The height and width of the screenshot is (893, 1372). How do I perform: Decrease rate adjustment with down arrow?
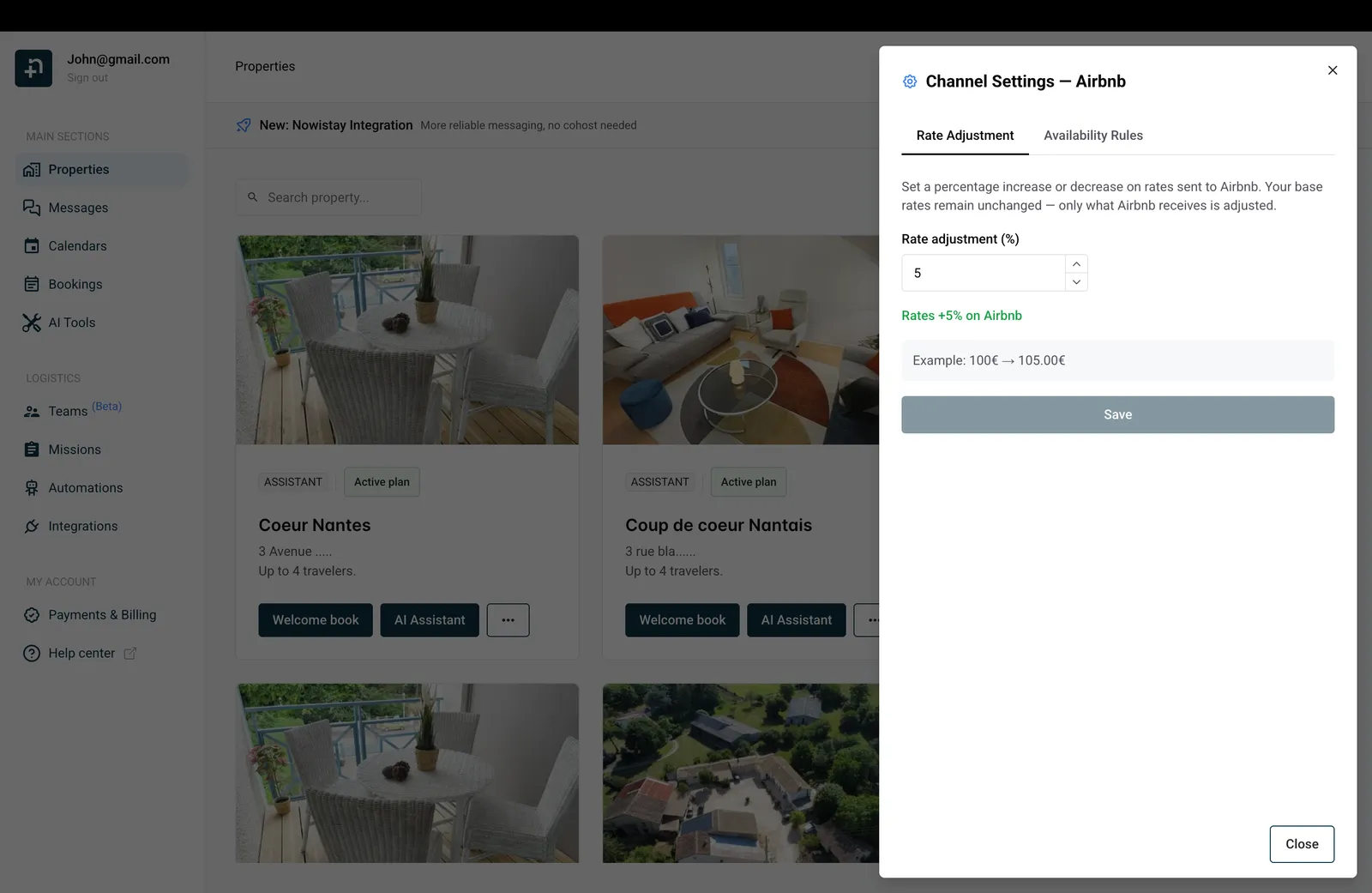(x=1076, y=282)
